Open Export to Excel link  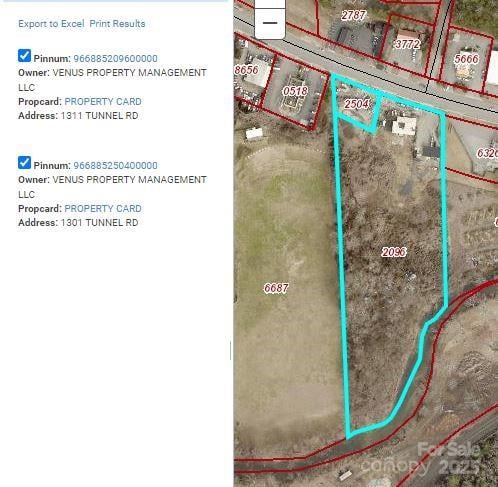[51, 24]
